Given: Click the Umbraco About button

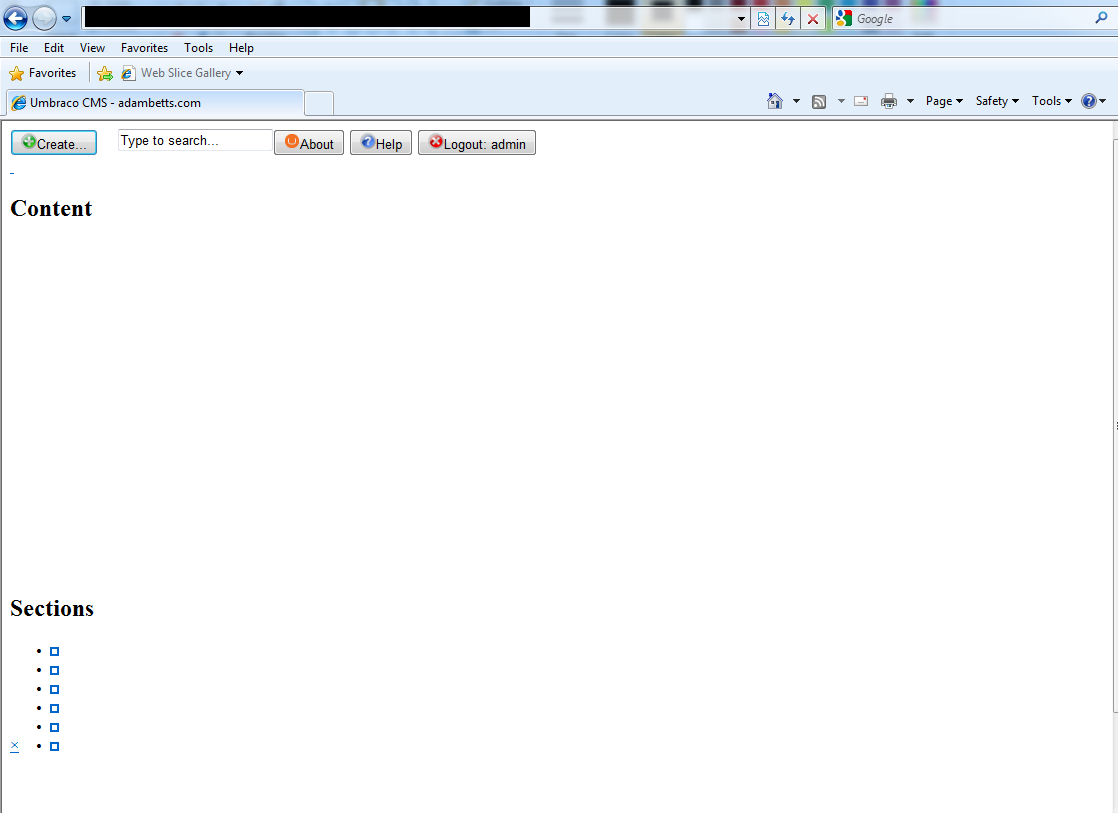Looking at the screenshot, I should coord(309,143).
